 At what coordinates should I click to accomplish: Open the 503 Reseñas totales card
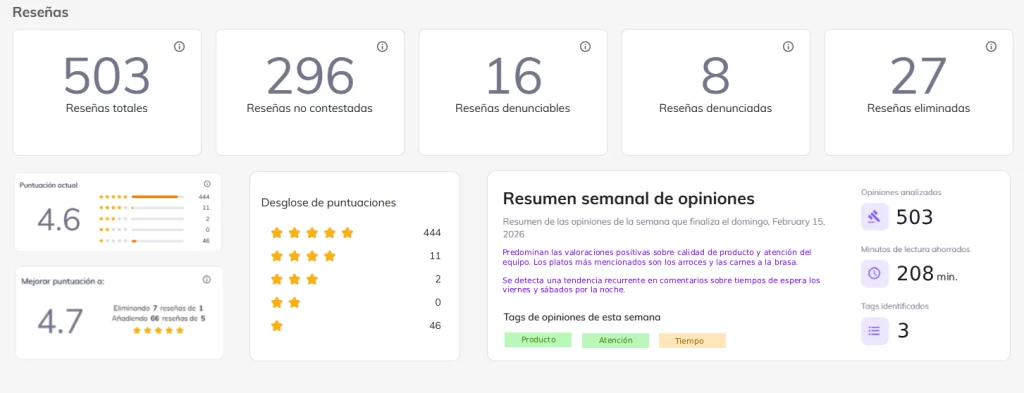pyautogui.click(x=107, y=92)
